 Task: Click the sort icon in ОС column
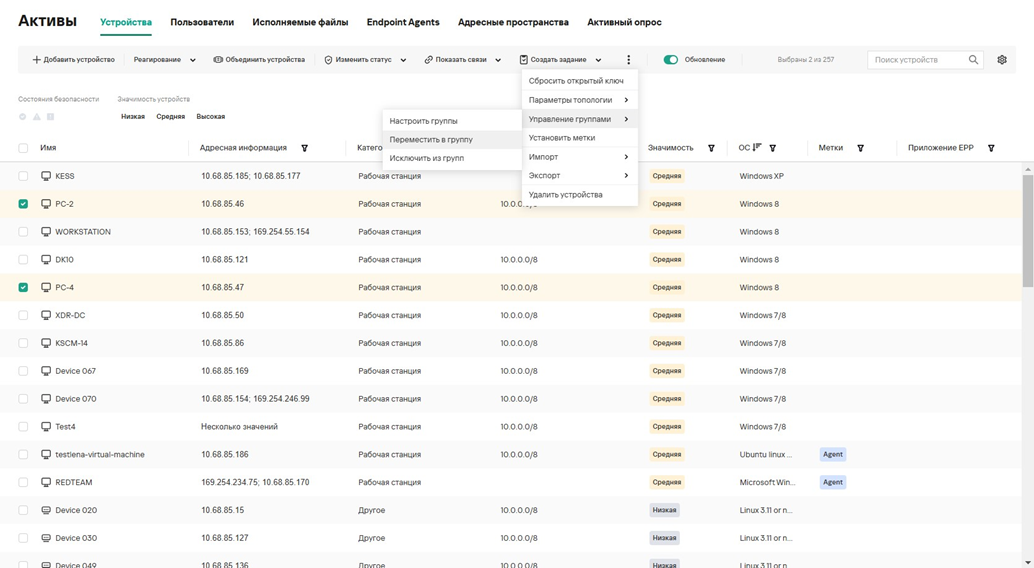tap(757, 148)
